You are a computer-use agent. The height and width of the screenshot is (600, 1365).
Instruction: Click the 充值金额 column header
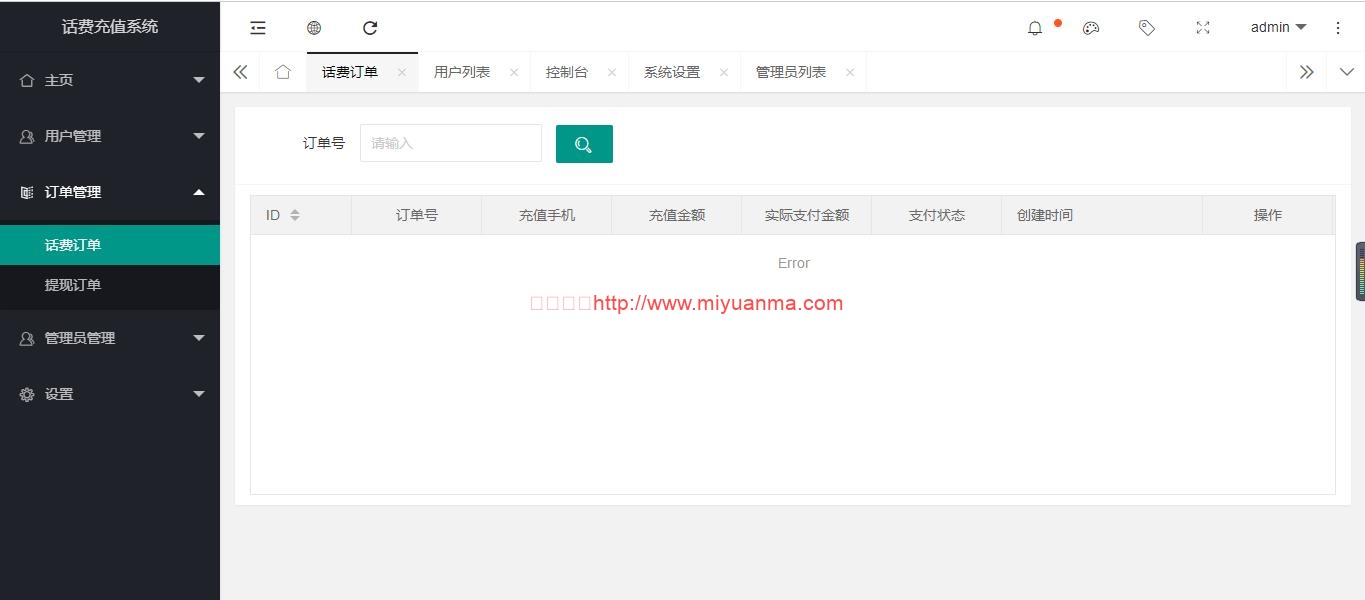(x=677, y=215)
